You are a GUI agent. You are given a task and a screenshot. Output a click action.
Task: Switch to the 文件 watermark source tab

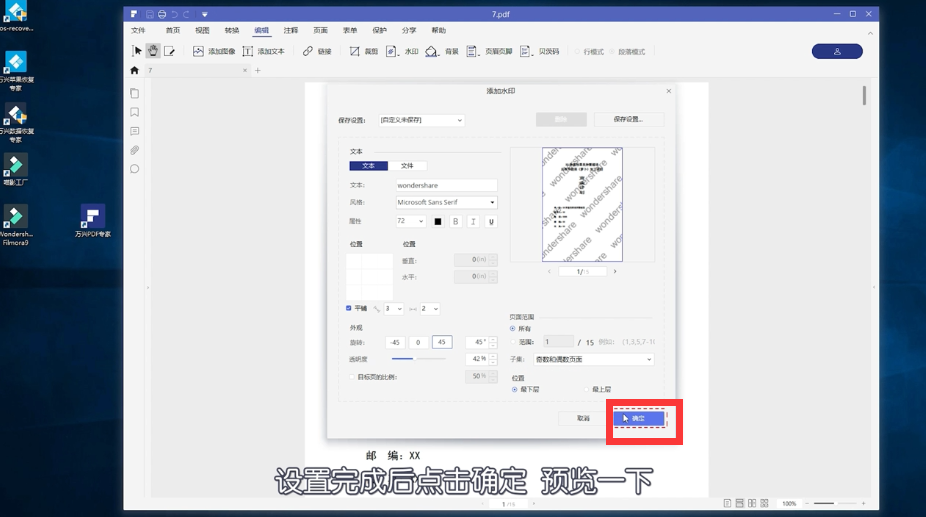pos(407,166)
